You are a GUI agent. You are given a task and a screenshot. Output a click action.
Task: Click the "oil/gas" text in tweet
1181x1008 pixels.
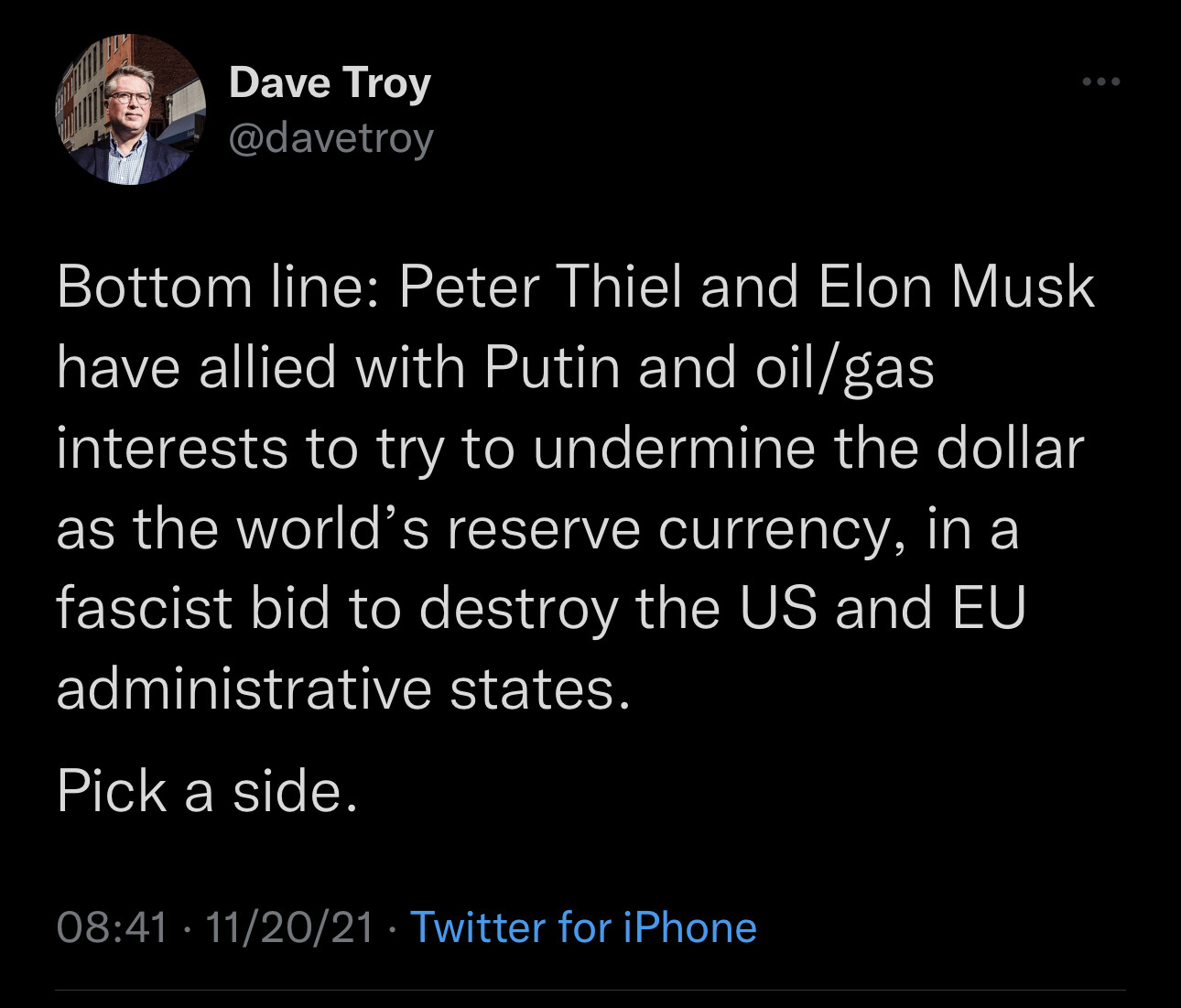[x=845, y=368]
